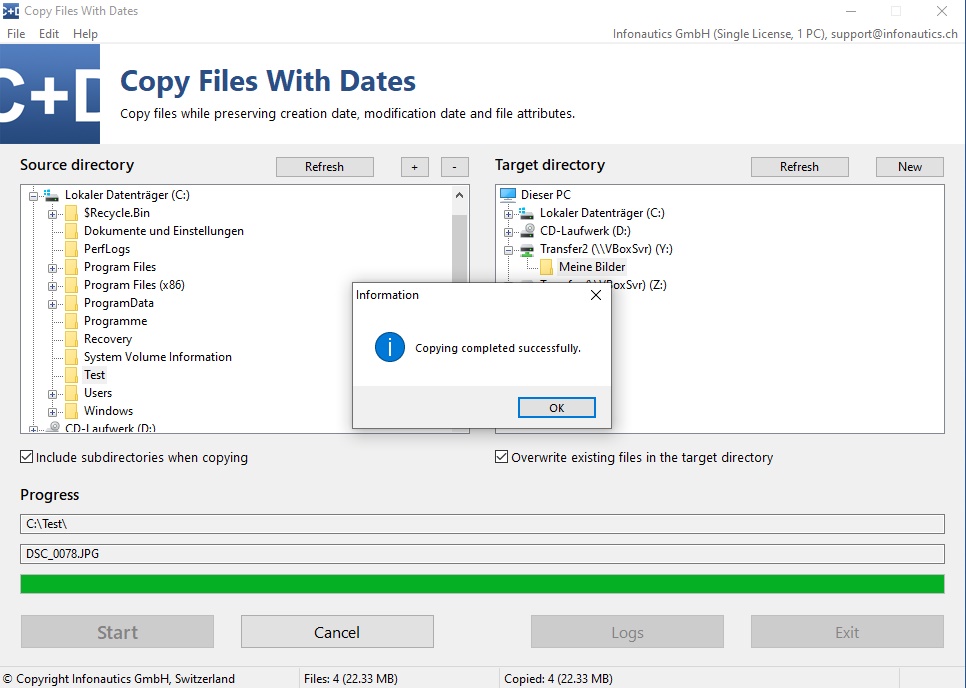
Task: Confirm with the OK button
Action: (x=556, y=407)
